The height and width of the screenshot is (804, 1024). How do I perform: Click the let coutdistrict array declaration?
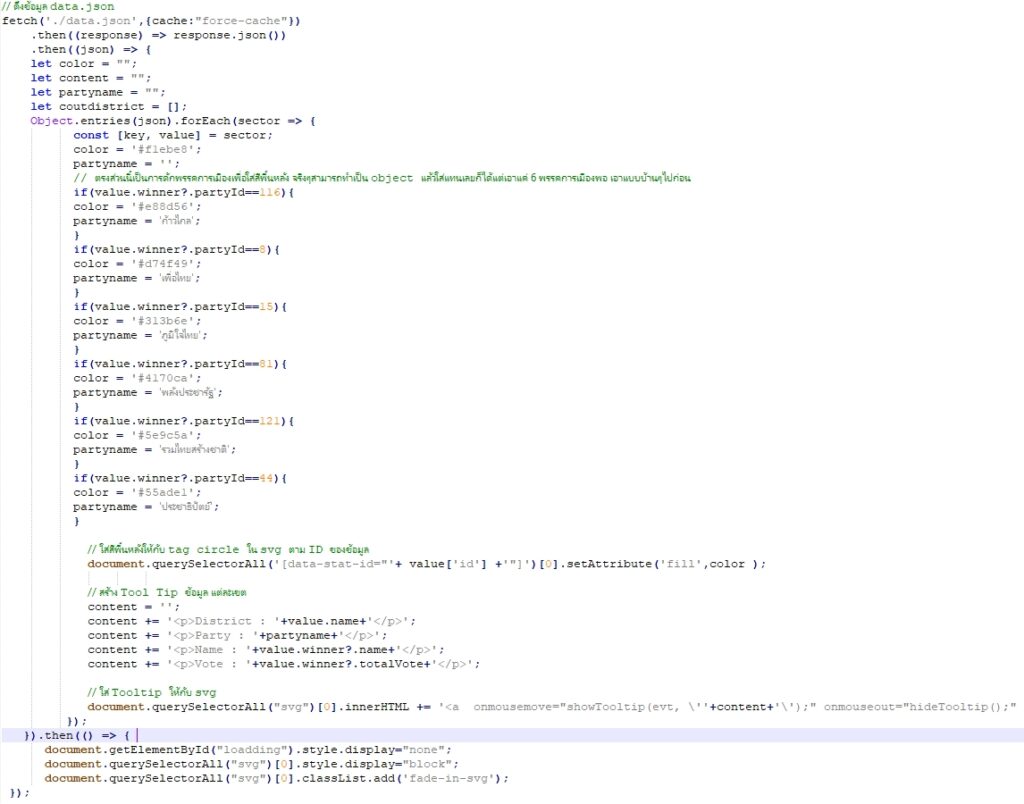point(105,106)
